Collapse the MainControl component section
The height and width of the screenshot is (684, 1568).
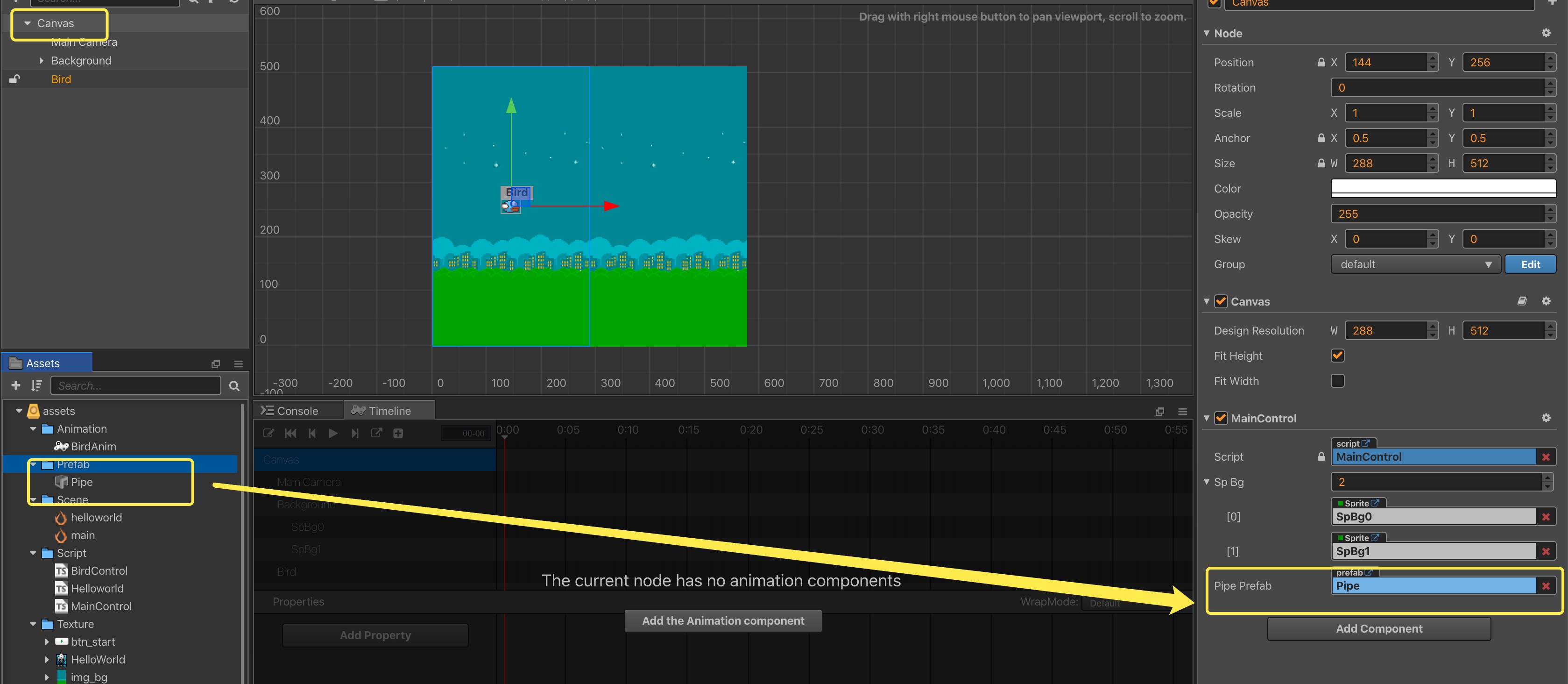coord(1207,418)
